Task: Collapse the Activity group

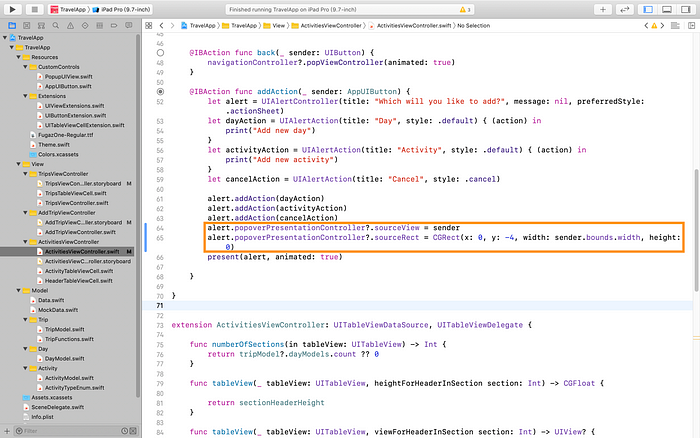Action: (x=25, y=368)
